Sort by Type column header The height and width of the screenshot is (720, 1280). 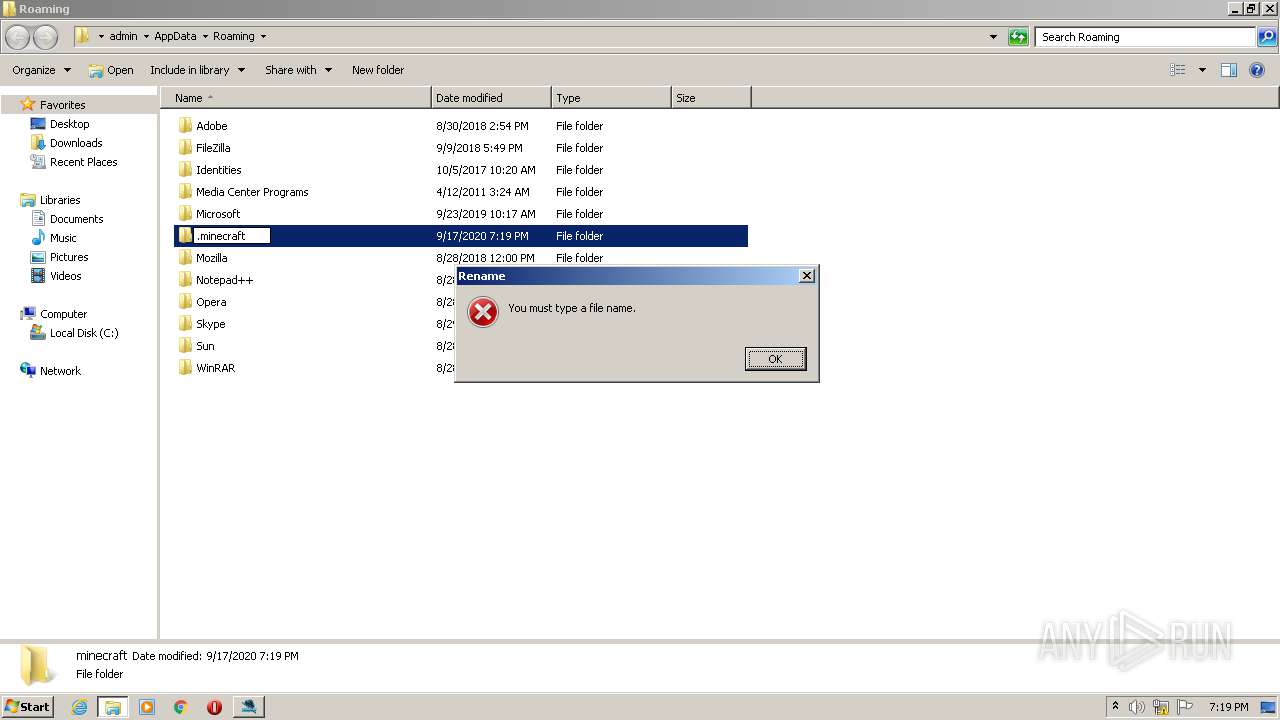click(x=611, y=98)
